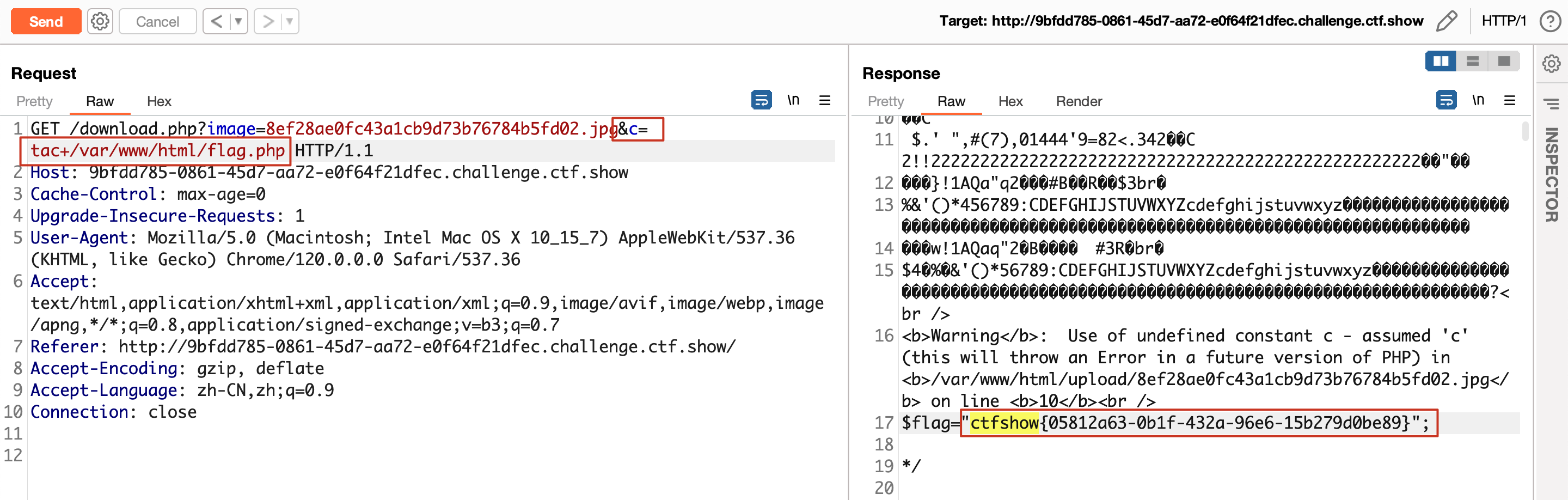
Task: Go back to previous request in history
Action: [216, 21]
